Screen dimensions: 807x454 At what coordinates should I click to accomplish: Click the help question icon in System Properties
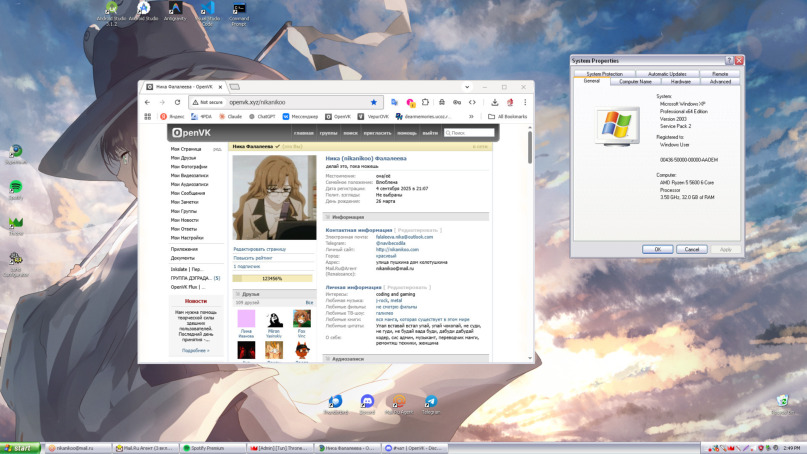point(729,60)
